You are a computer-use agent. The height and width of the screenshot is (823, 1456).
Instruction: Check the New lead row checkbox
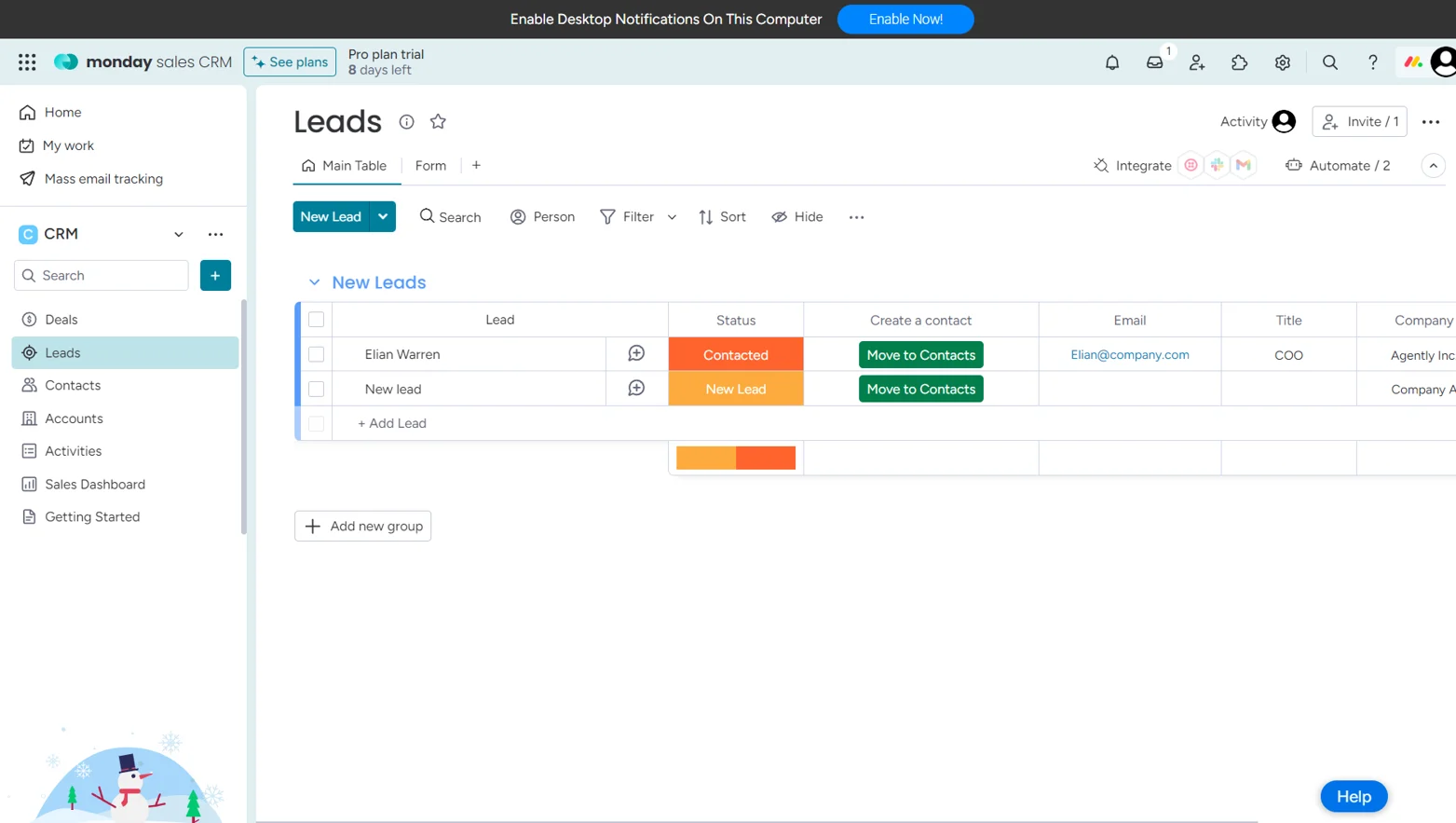pos(316,389)
